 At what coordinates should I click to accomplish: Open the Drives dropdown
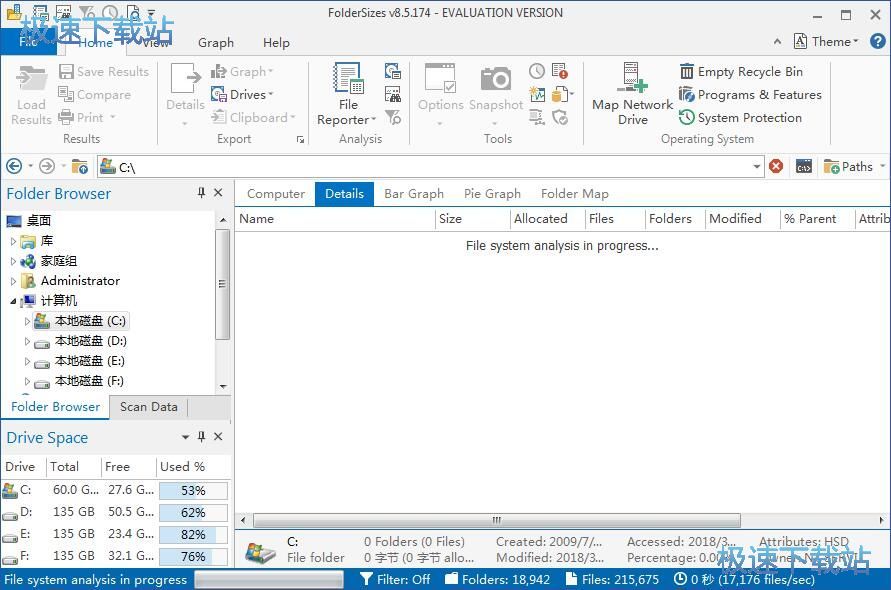pos(241,95)
